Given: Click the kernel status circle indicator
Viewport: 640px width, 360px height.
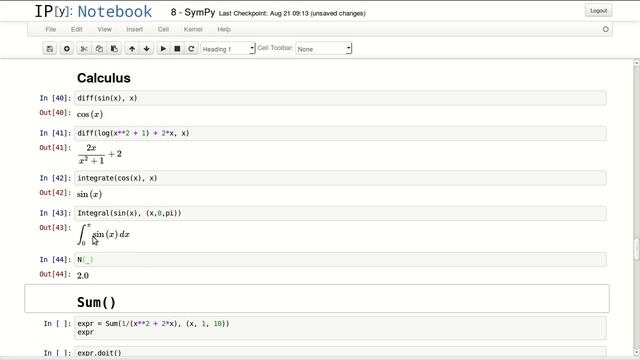Looking at the screenshot, I should [x=606, y=29].
